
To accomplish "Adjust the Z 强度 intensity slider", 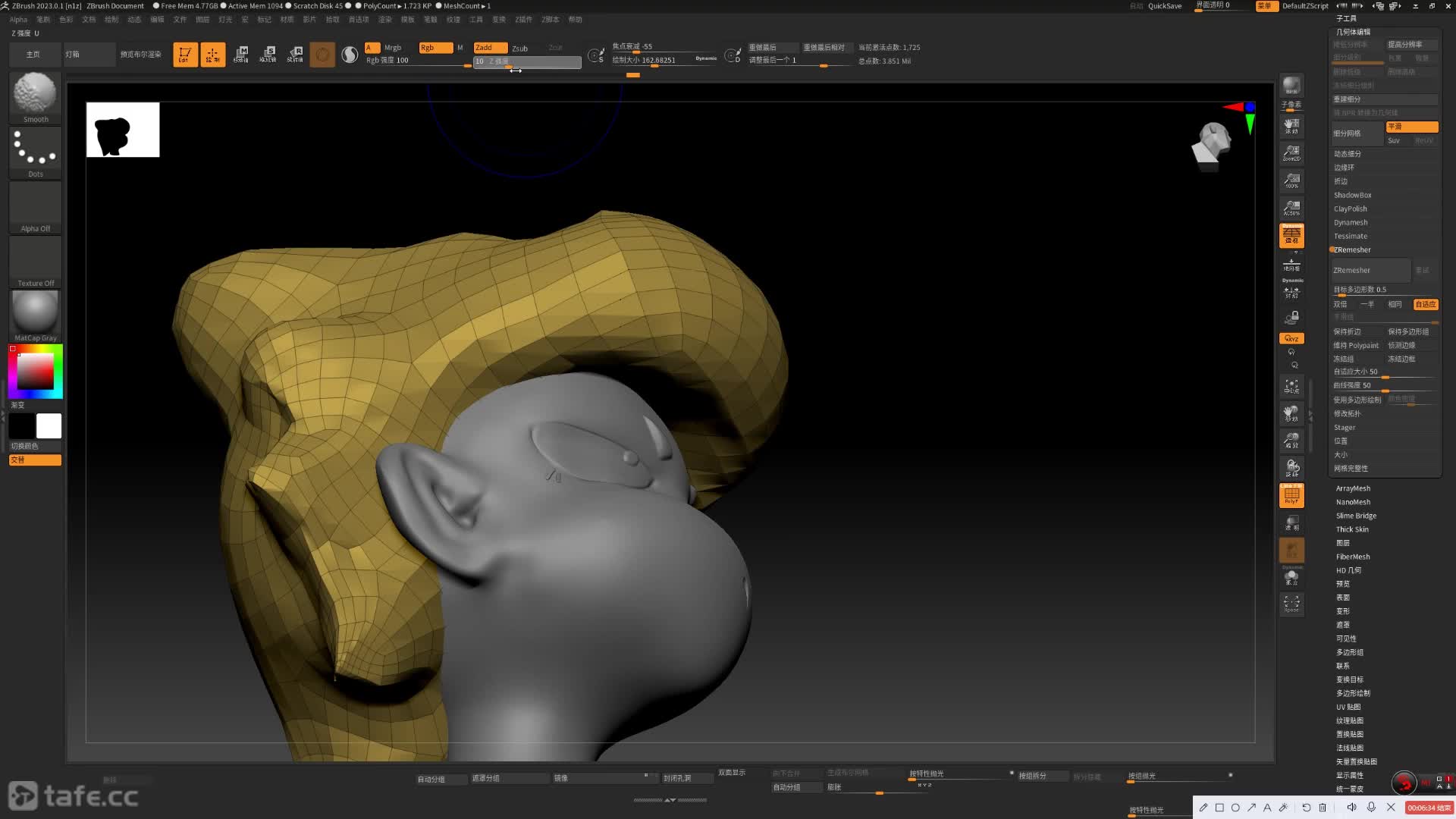I will click(x=527, y=61).
